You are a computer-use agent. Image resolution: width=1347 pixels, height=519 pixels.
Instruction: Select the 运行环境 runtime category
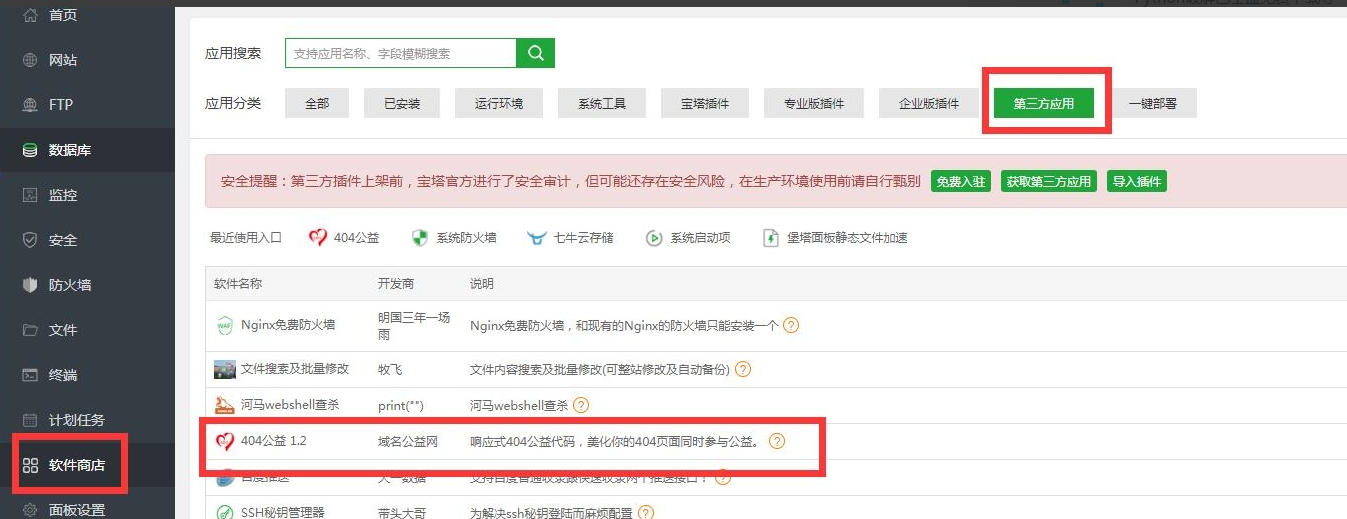(498, 103)
